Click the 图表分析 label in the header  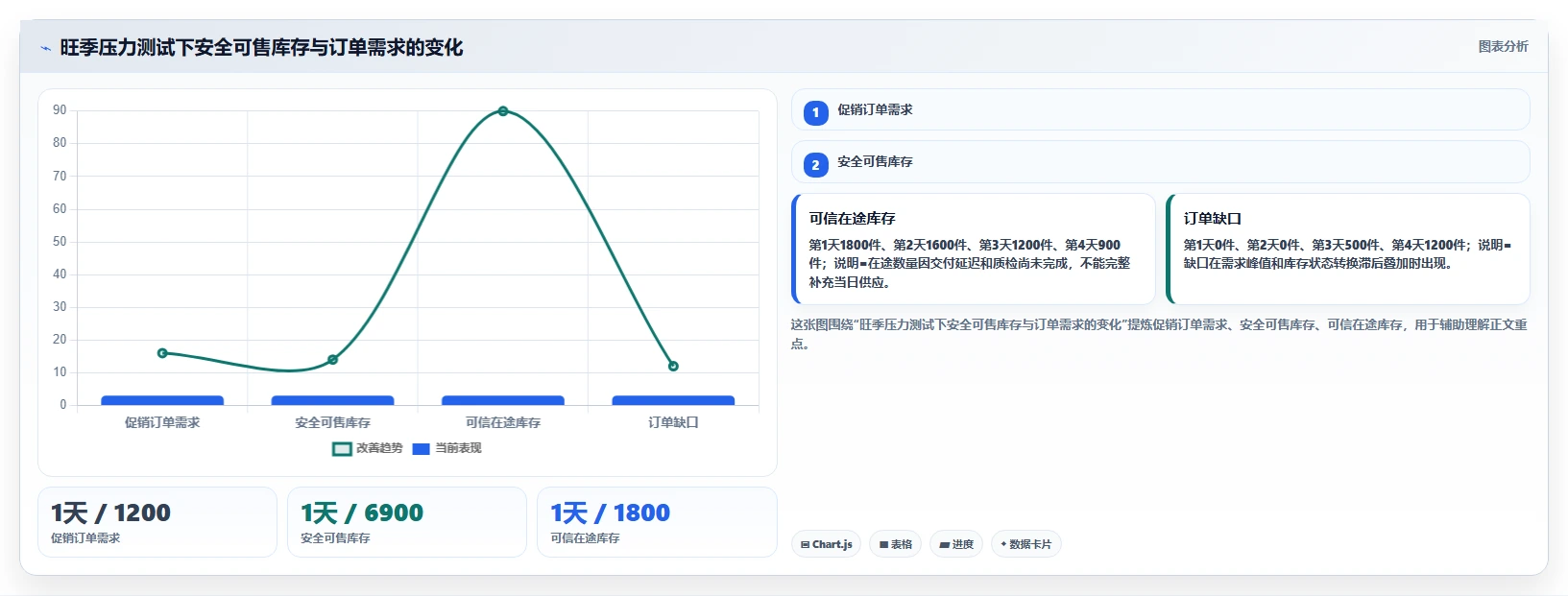click(x=1503, y=47)
